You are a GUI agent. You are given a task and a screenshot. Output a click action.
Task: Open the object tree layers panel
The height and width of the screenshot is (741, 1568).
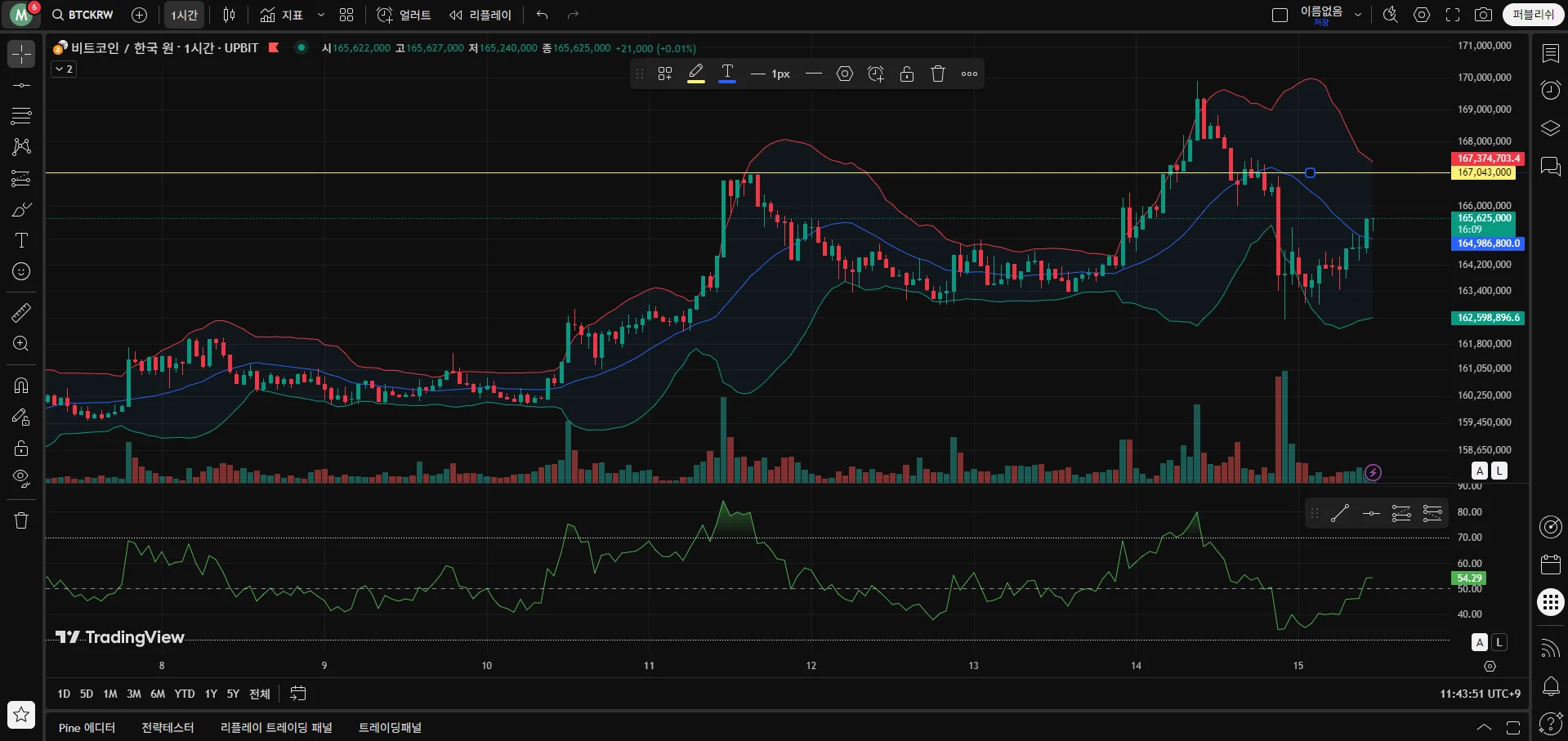click(1550, 128)
